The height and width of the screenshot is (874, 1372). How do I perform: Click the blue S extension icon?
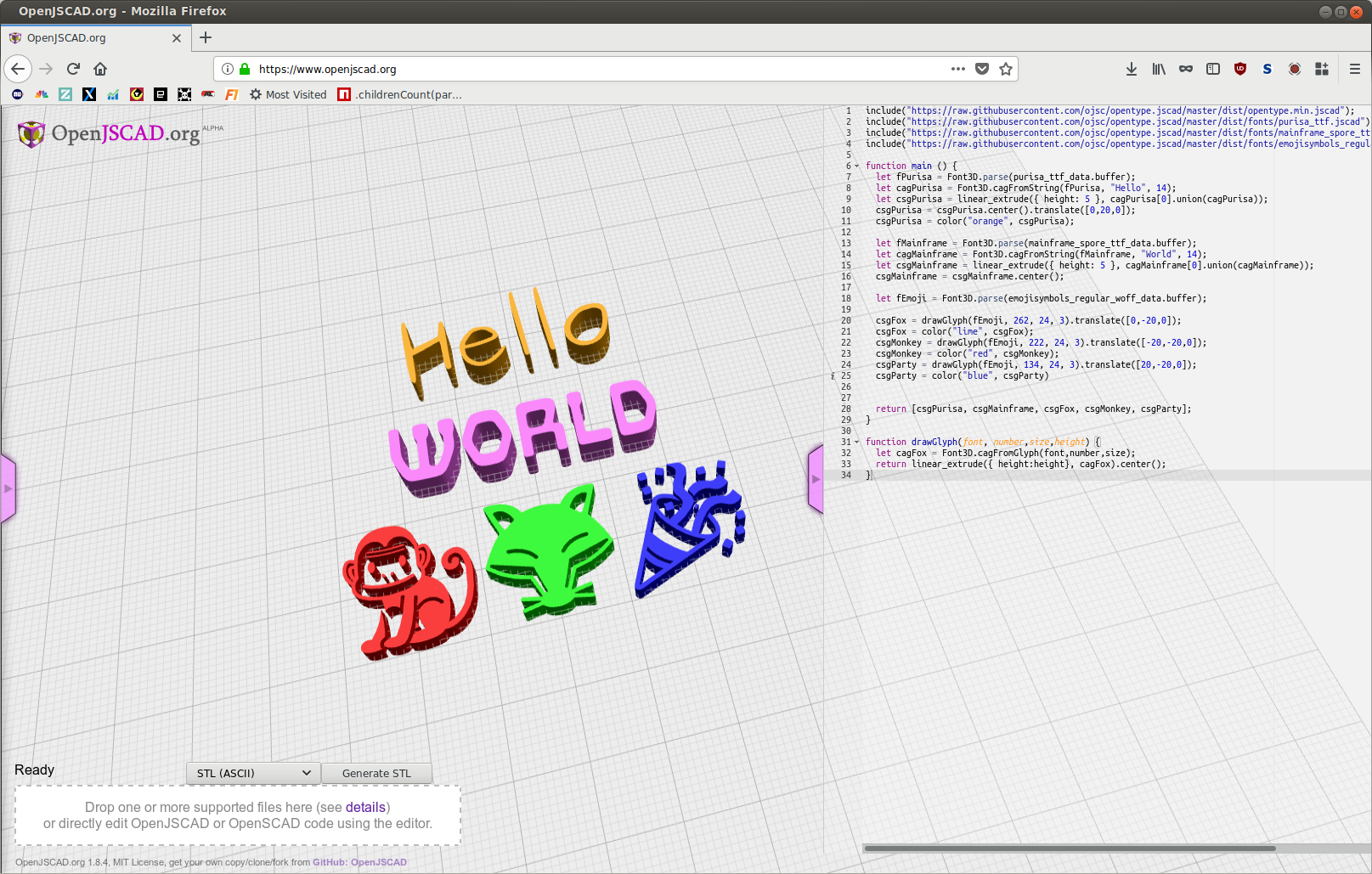pyautogui.click(x=1268, y=69)
